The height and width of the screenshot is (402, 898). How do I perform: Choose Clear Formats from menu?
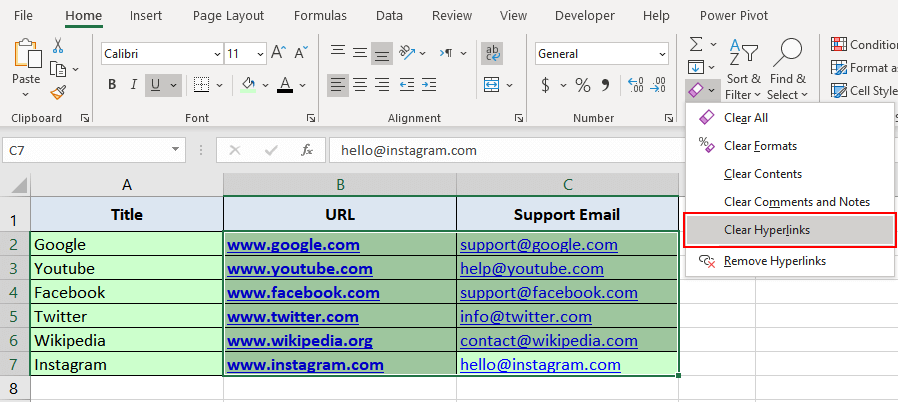point(790,146)
